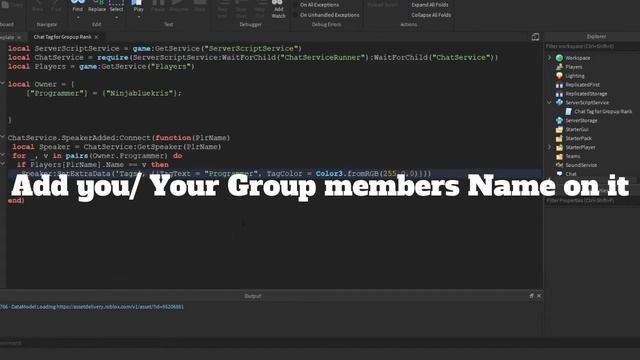
Task: Click the Filter workspace search field
Action: coord(592,46)
